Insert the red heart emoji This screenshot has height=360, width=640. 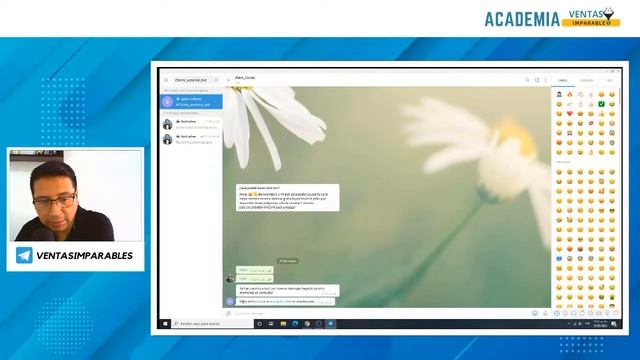click(x=570, y=113)
